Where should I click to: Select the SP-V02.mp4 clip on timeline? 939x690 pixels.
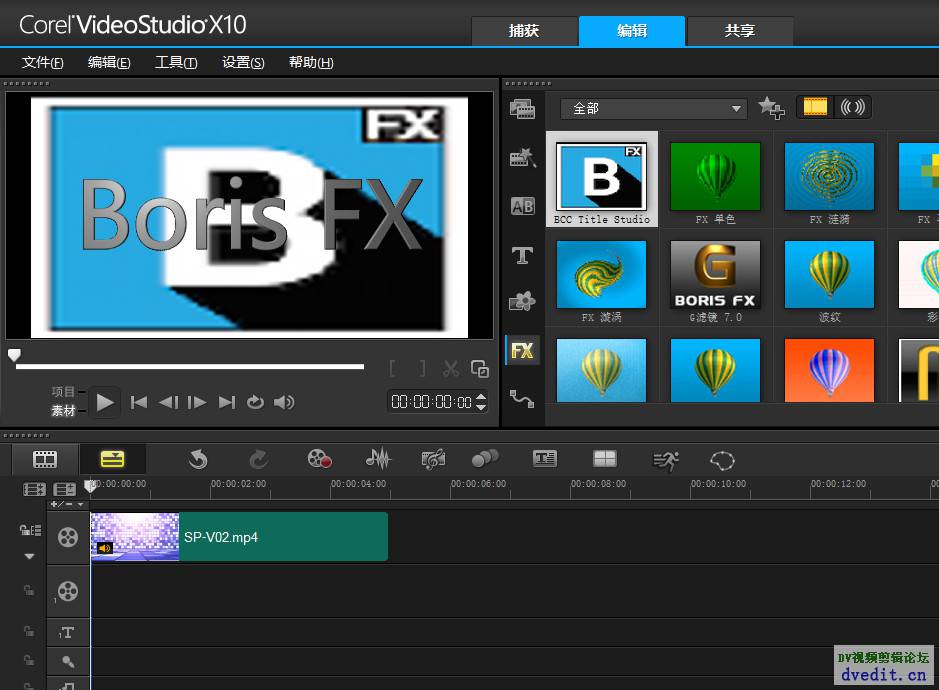click(239, 537)
